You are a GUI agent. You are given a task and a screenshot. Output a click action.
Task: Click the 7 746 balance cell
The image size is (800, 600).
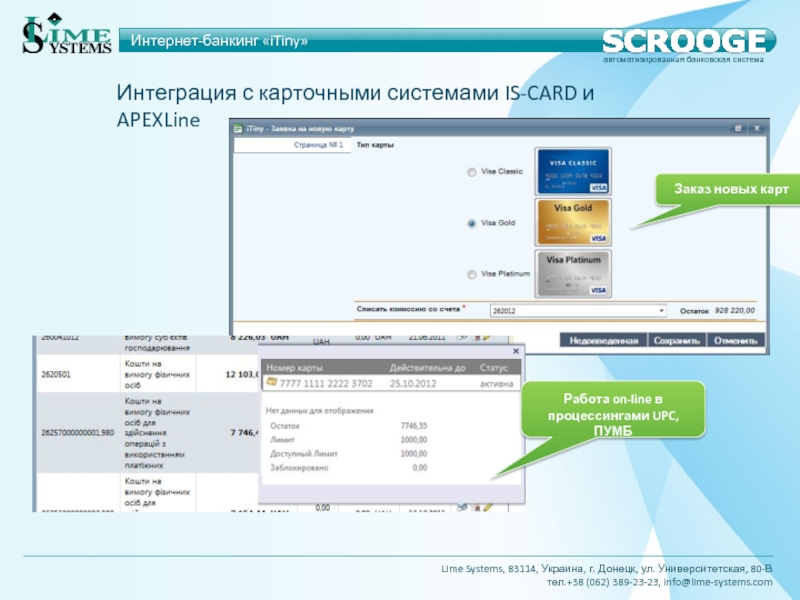click(244, 433)
